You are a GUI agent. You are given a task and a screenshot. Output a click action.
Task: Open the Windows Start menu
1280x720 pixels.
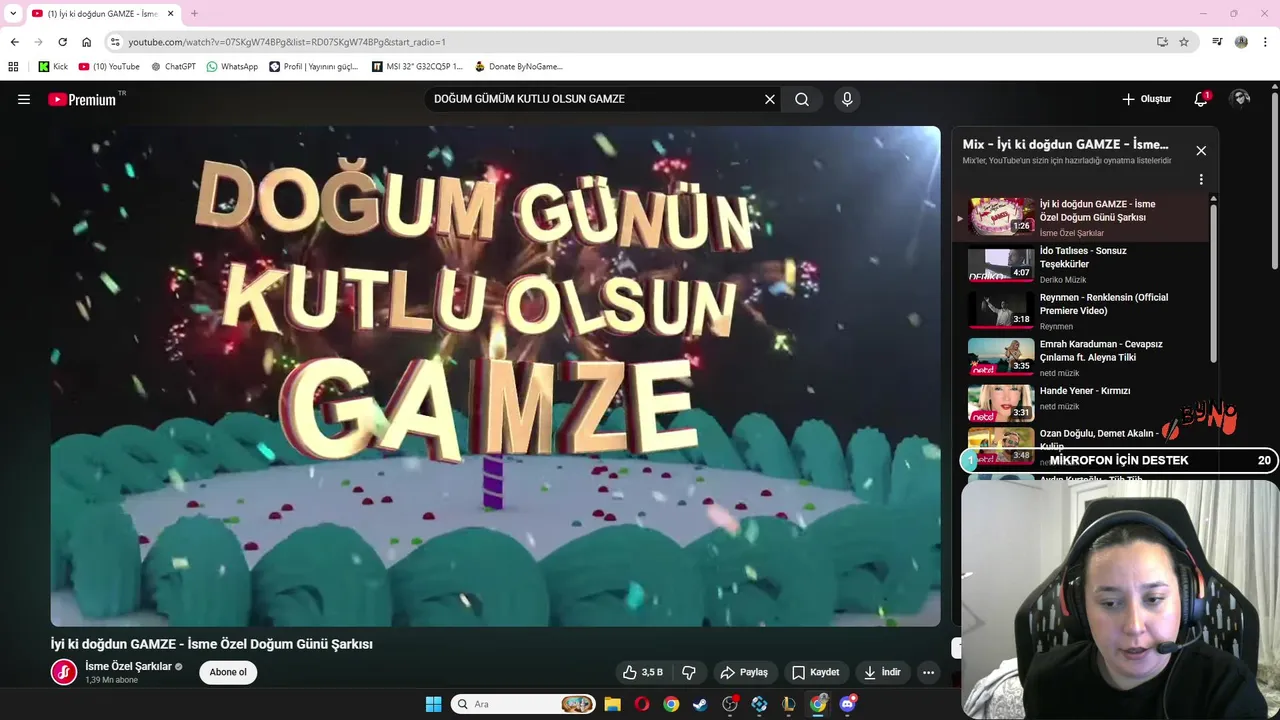(433, 704)
